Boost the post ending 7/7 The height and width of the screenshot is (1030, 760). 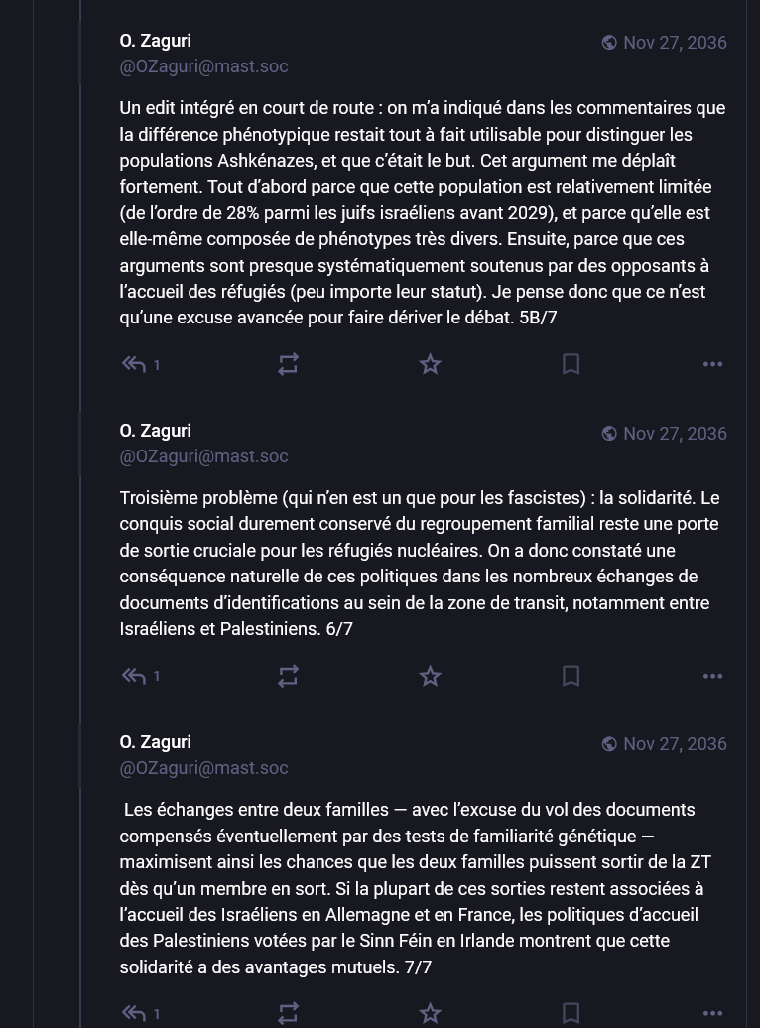tap(288, 1013)
